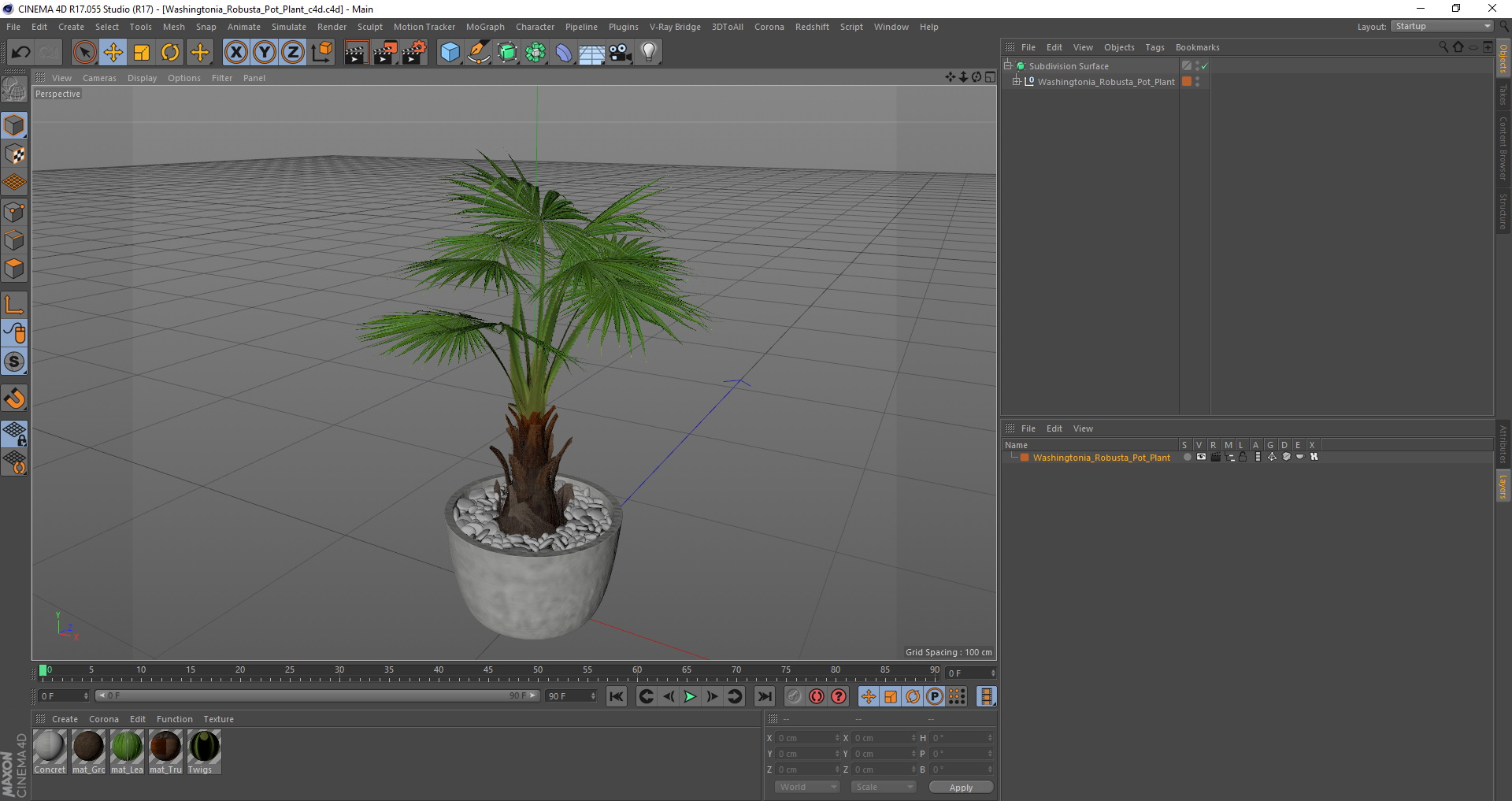Switch to Edges mode
Image resolution: width=1512 pixels, height=801 pixels.
pos(14,240)
